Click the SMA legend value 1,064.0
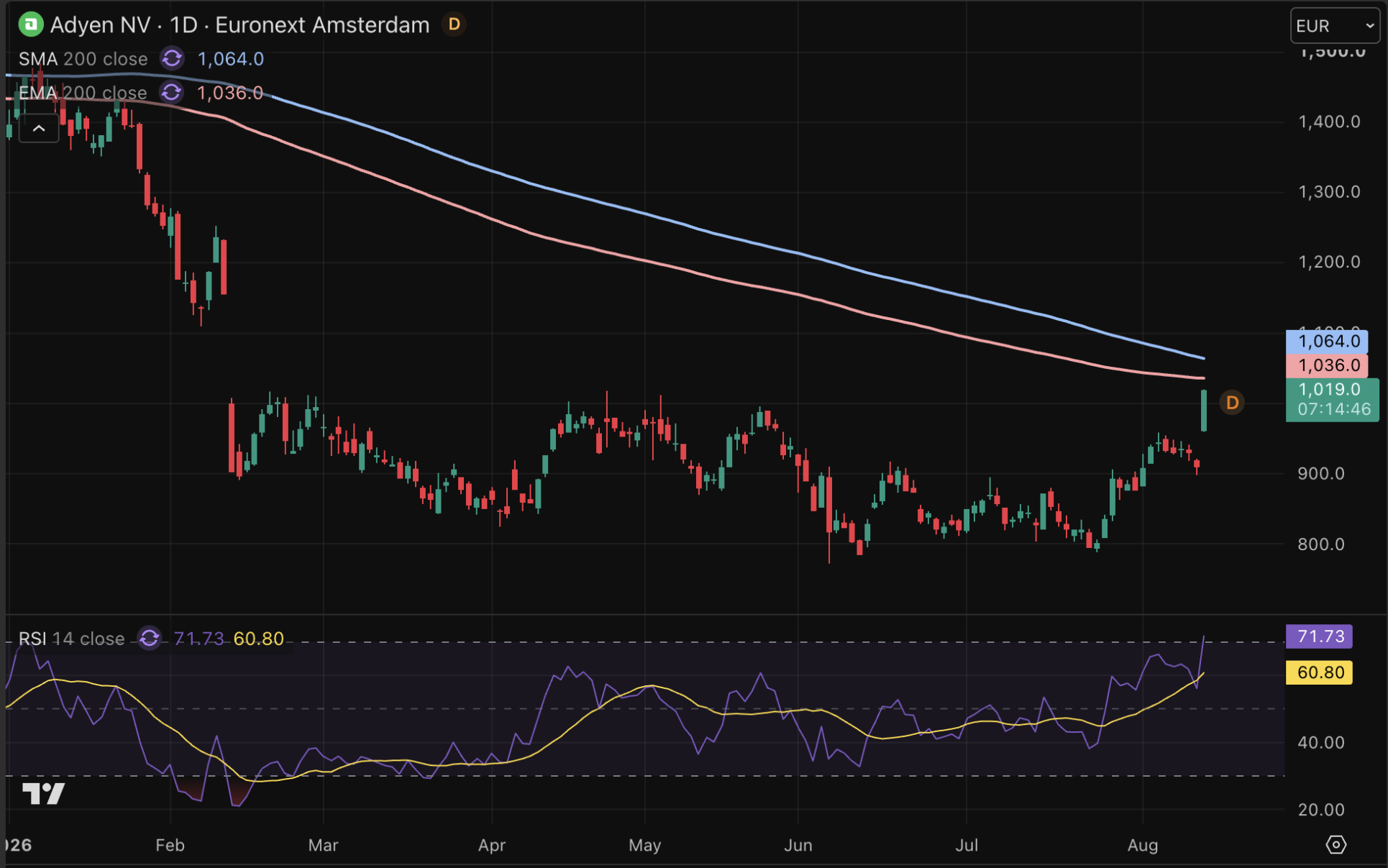This screenshot has width=1388, height=868. point(231,59)
